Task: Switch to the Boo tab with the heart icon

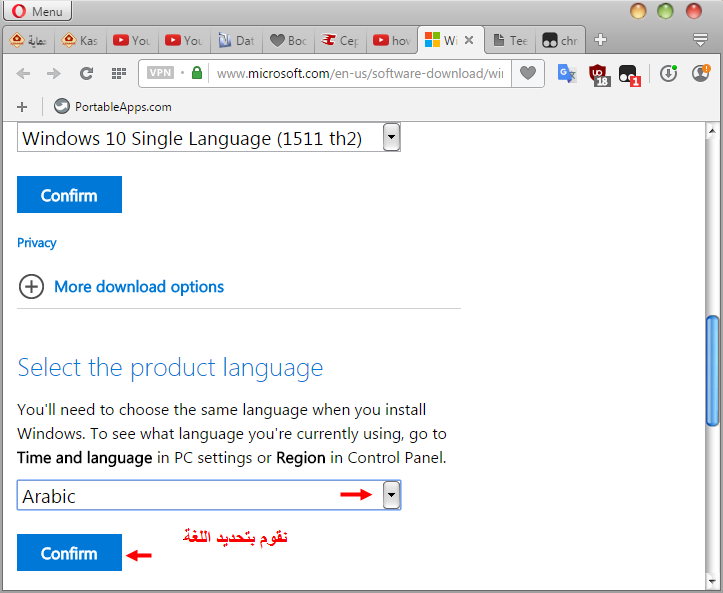Action: click(x=289, y=41)
